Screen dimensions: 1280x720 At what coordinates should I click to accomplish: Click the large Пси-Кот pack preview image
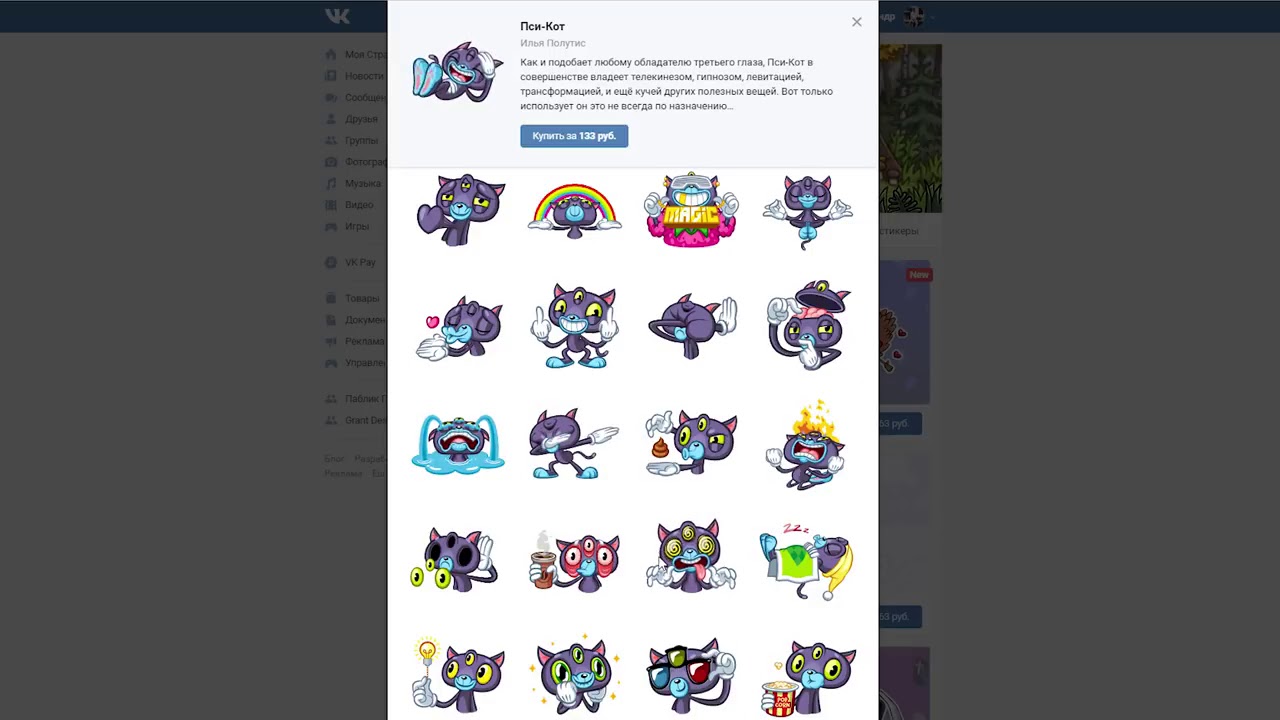click(458, 72)
